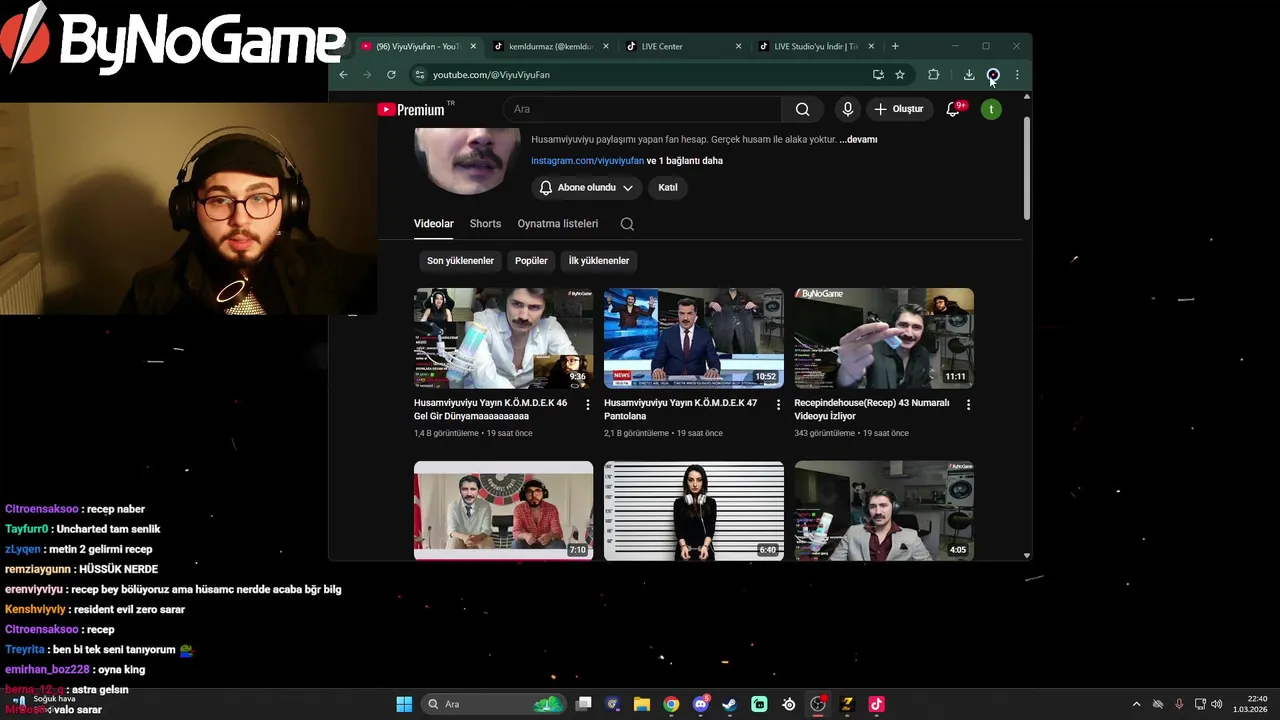Close the LIVE Center tab
The width and height of the screenshot is (1280, 720).
pos(738,46)
